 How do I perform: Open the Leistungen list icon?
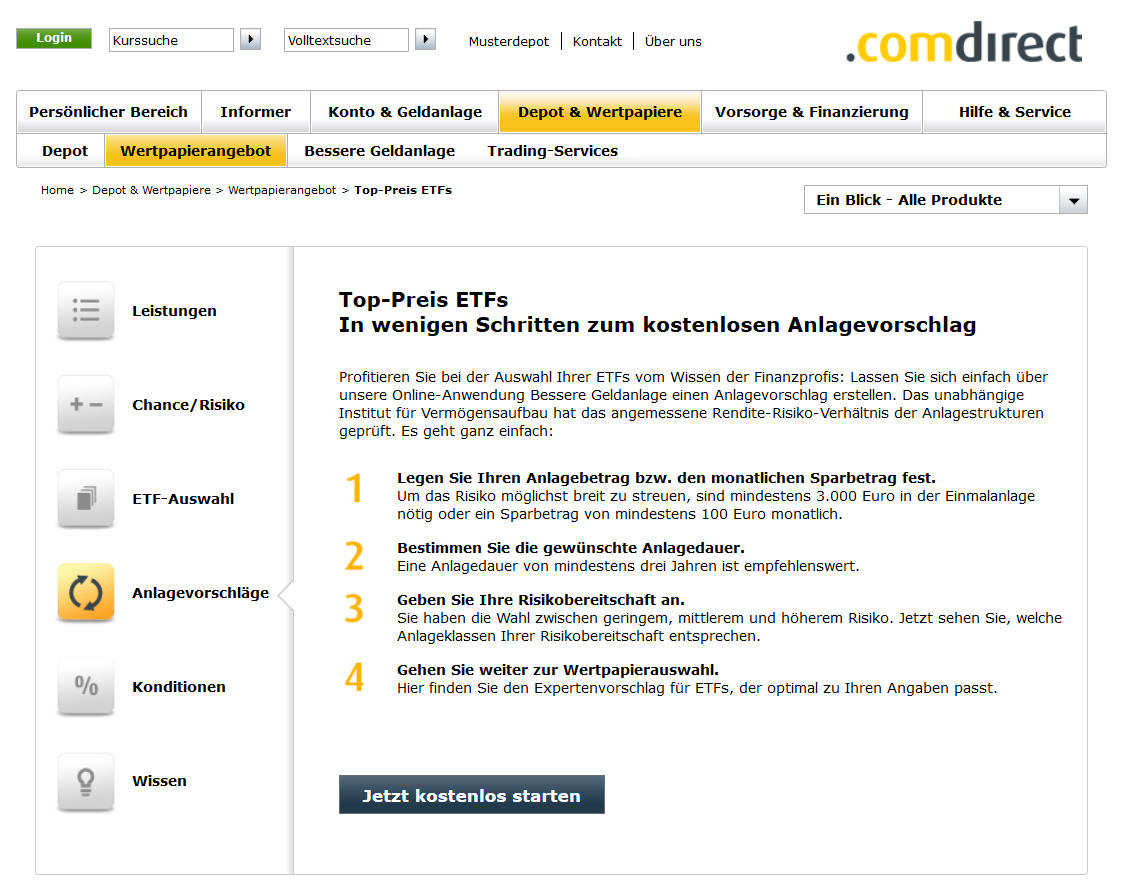coord(86,311)
